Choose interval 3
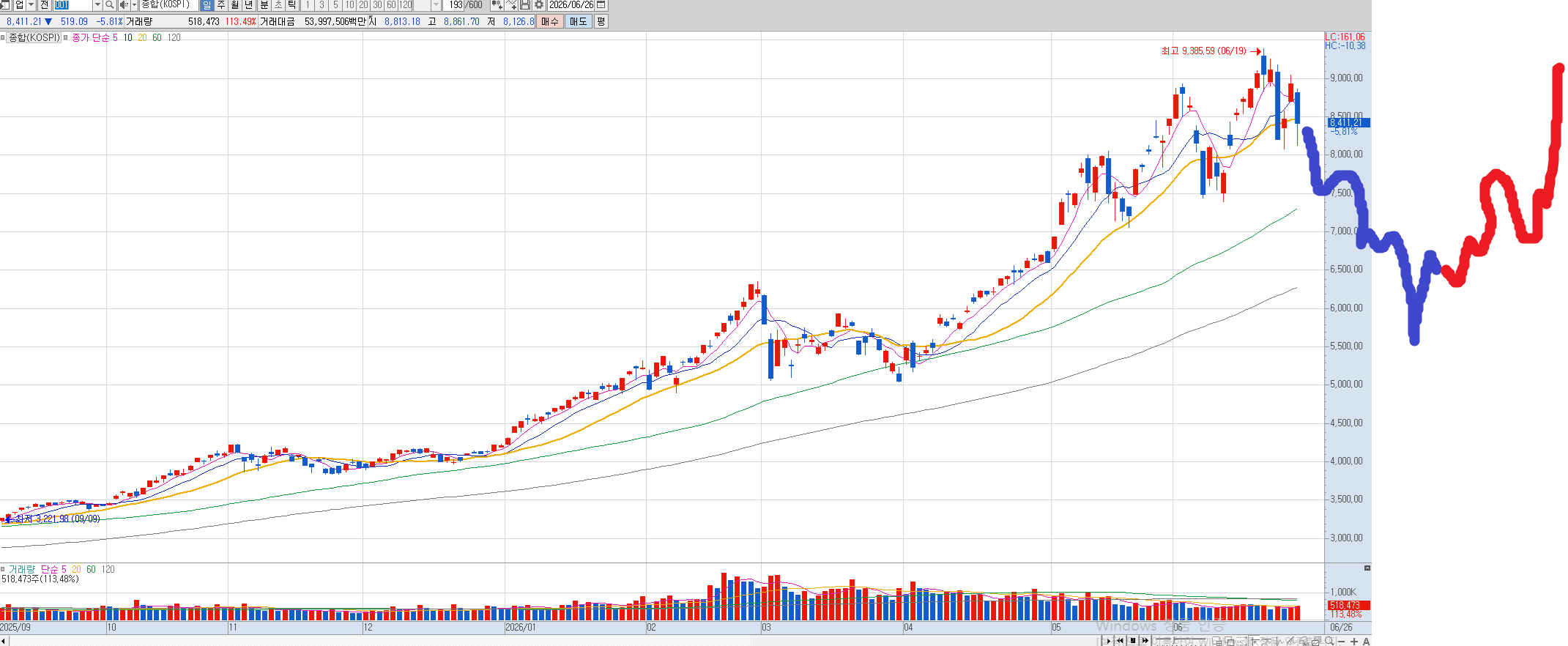This screenshot has height=646, width=1568. point(322,5)
